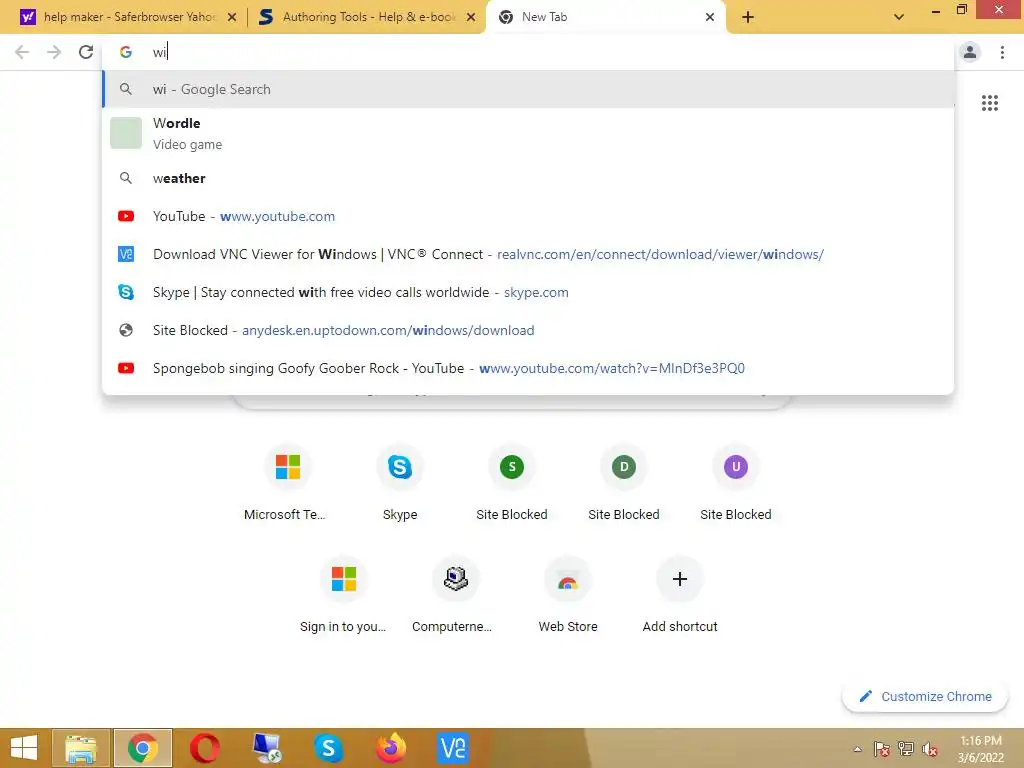Screen dimensions: 1024x768
Task: Open YouTube www.youtube.com suggestion
Action: (x=528, y=216)
